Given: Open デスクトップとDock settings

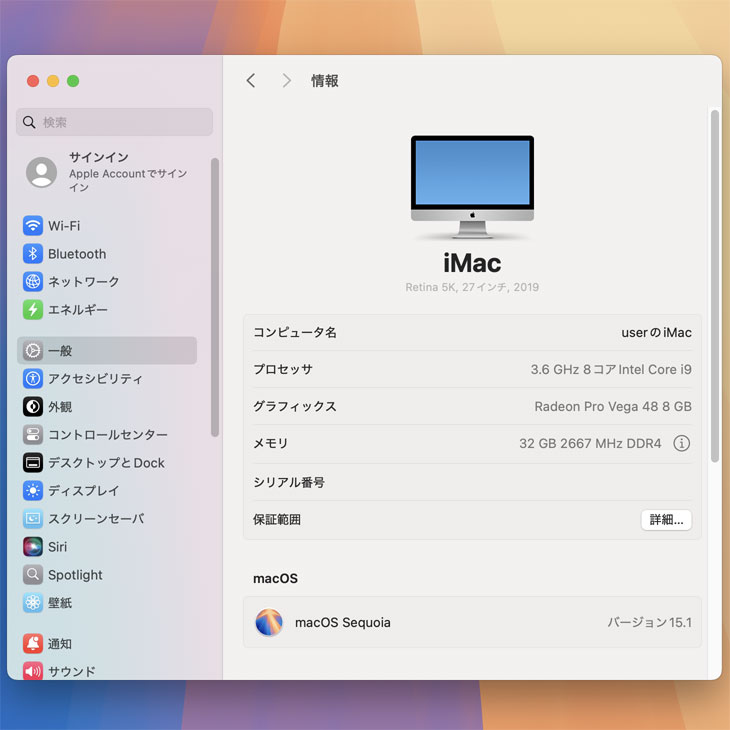Looking at the screenshot, I should [106, 463].
